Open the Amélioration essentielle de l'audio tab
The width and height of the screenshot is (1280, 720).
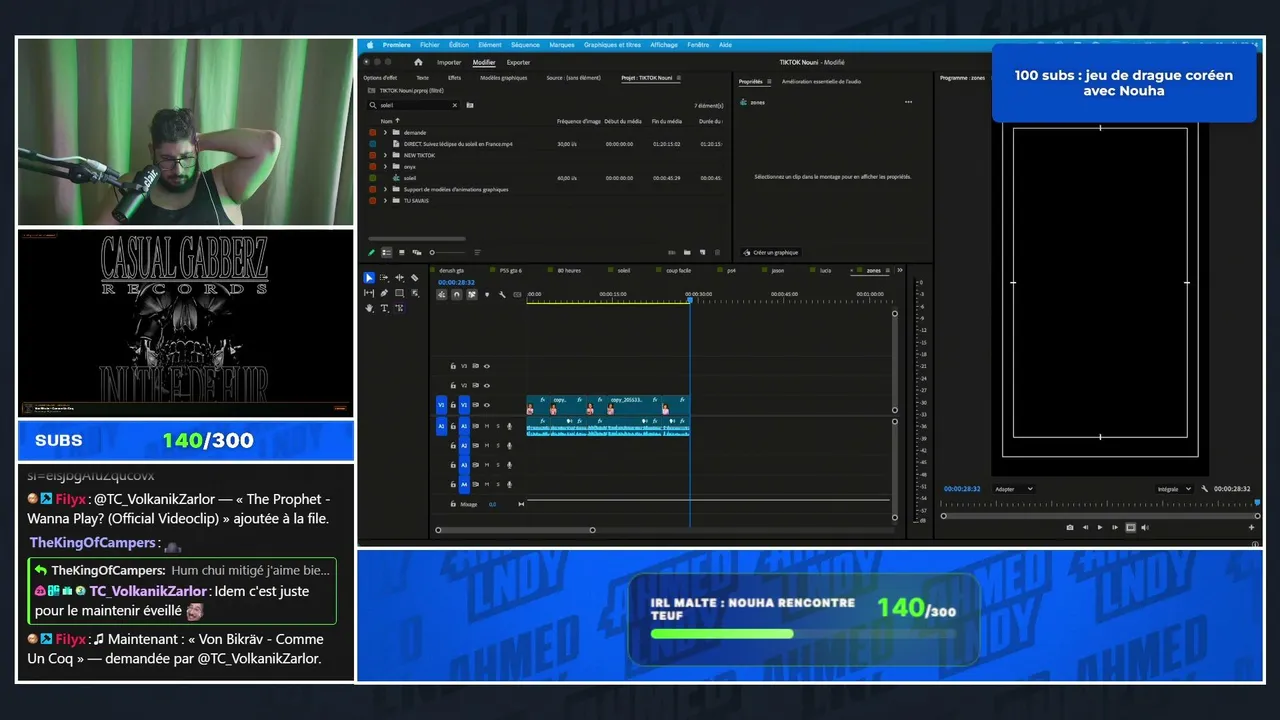[821, 81]
